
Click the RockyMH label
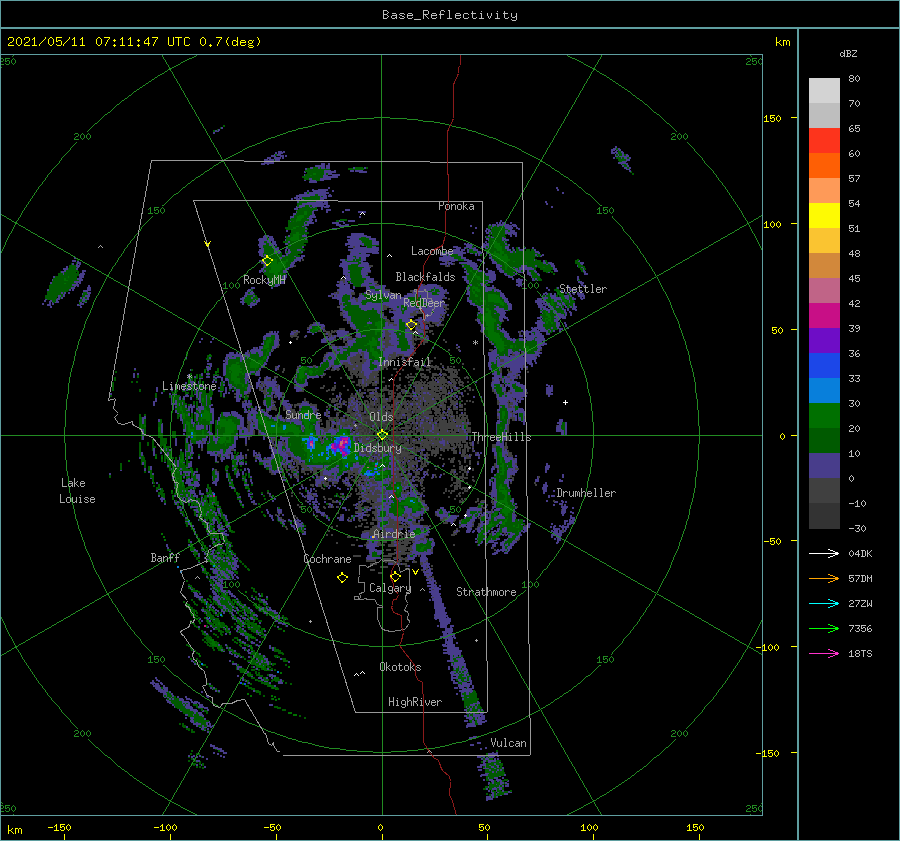(x=264, y=280)
